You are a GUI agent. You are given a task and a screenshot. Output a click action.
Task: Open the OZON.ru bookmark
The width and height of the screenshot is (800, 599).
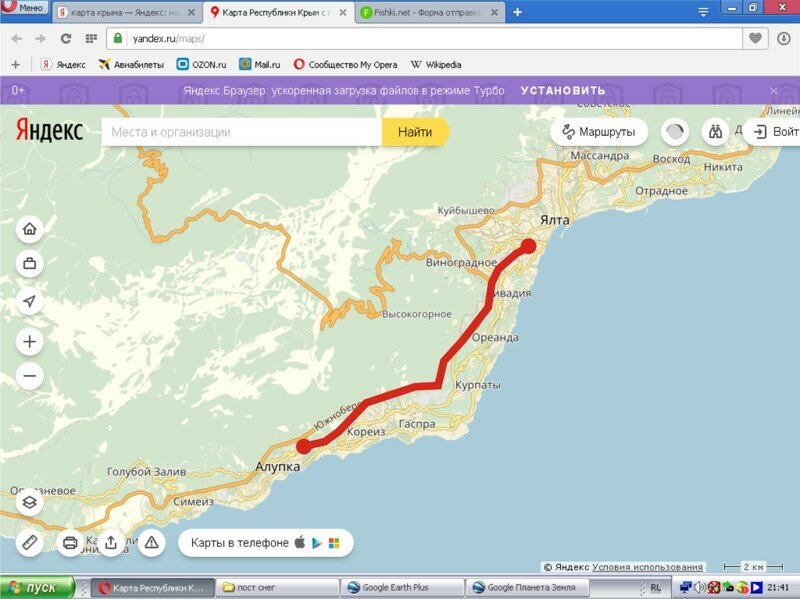pyautogui.click(x=201, y=65)
